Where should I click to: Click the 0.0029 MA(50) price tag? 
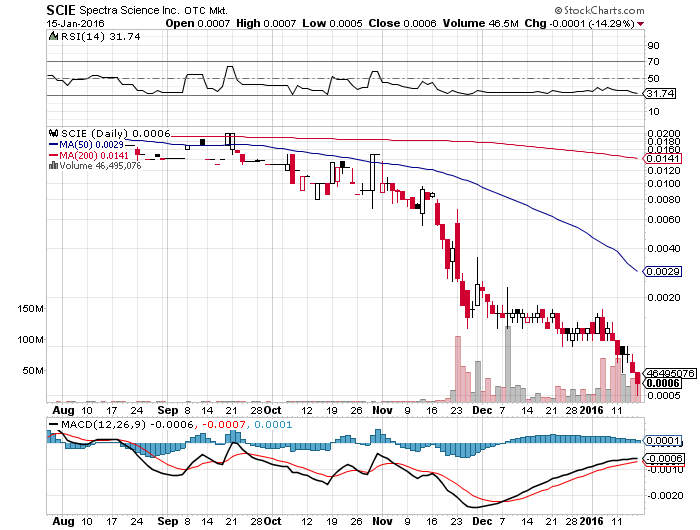coord(663,271)
